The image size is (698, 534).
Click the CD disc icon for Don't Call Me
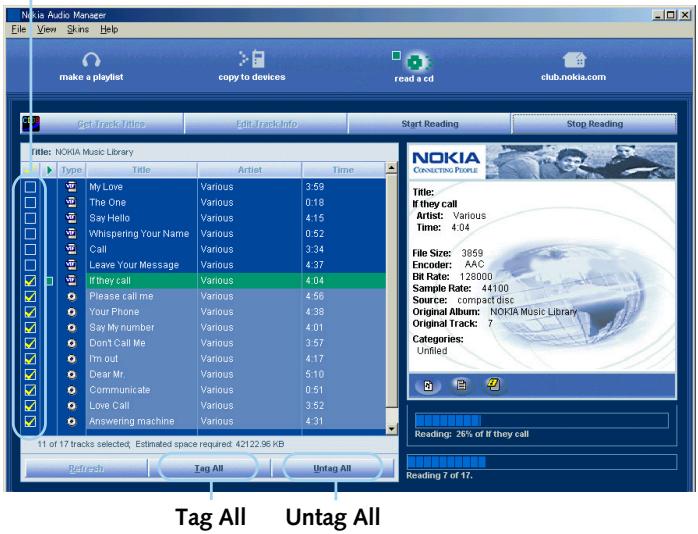coord(71,343)
